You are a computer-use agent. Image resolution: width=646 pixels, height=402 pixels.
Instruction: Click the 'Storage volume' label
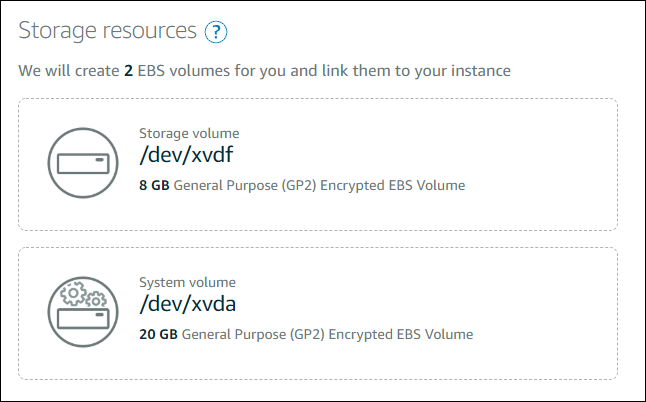pyautogui.click(x=189, y=133)
